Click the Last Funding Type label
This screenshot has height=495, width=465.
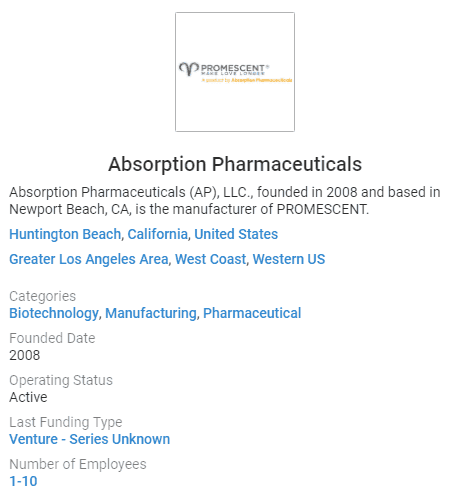pos(66,422)
